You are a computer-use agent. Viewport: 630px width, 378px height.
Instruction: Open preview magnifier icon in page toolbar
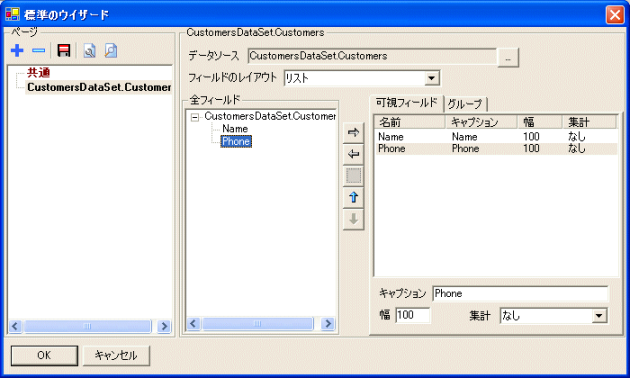click(110, 51)
